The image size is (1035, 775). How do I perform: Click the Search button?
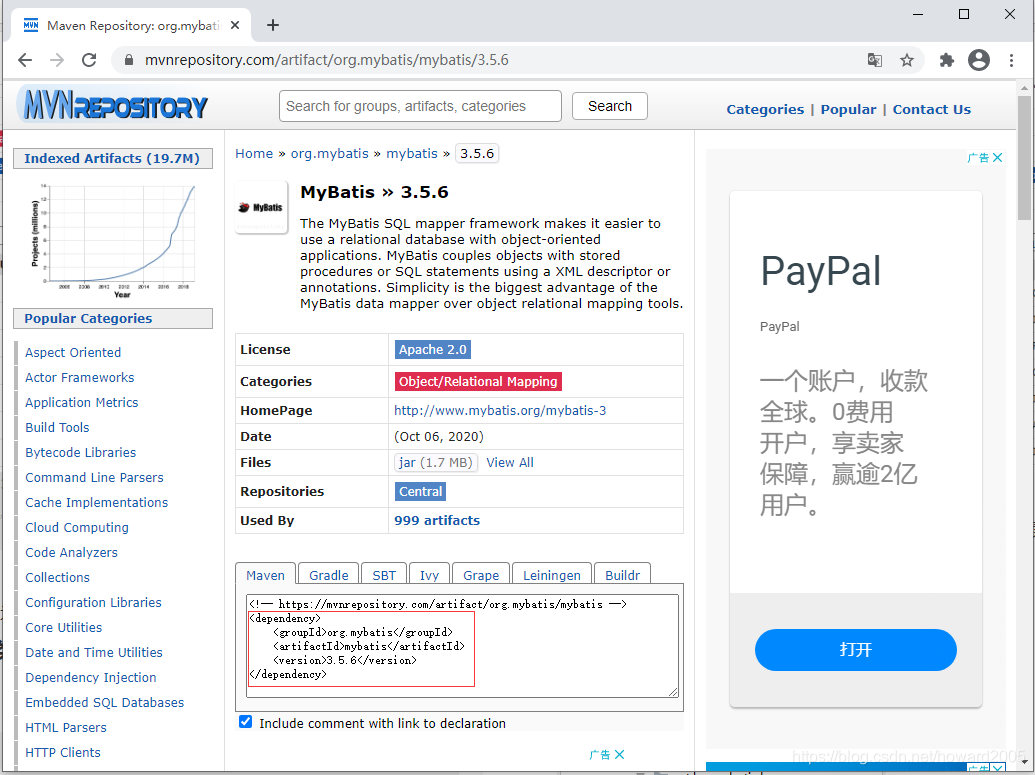(x=609, y=106)
